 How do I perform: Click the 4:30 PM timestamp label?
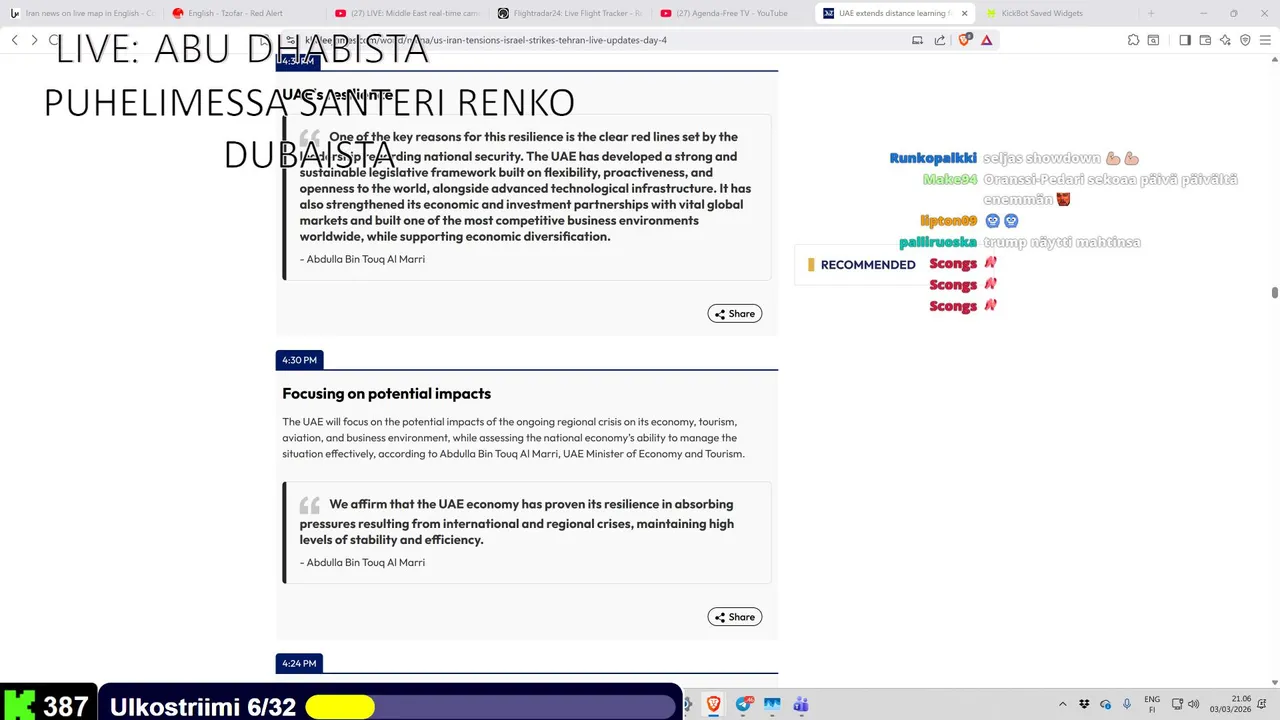tap(299, 360)
